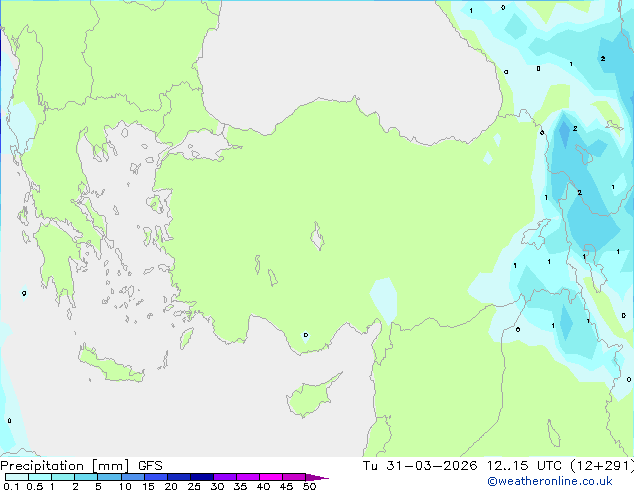634x490 pixels.
Task: Click the legend tick label "35"
Action: click(240, 486)
